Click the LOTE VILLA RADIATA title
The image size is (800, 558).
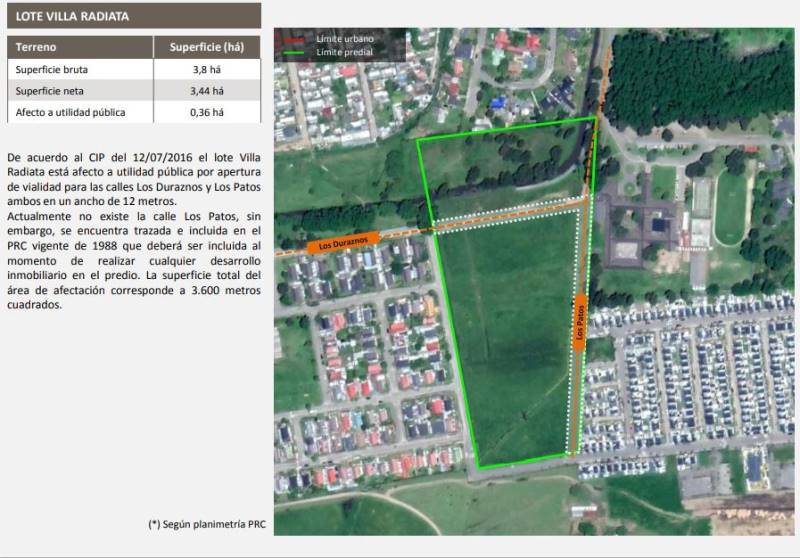(72, 16)
